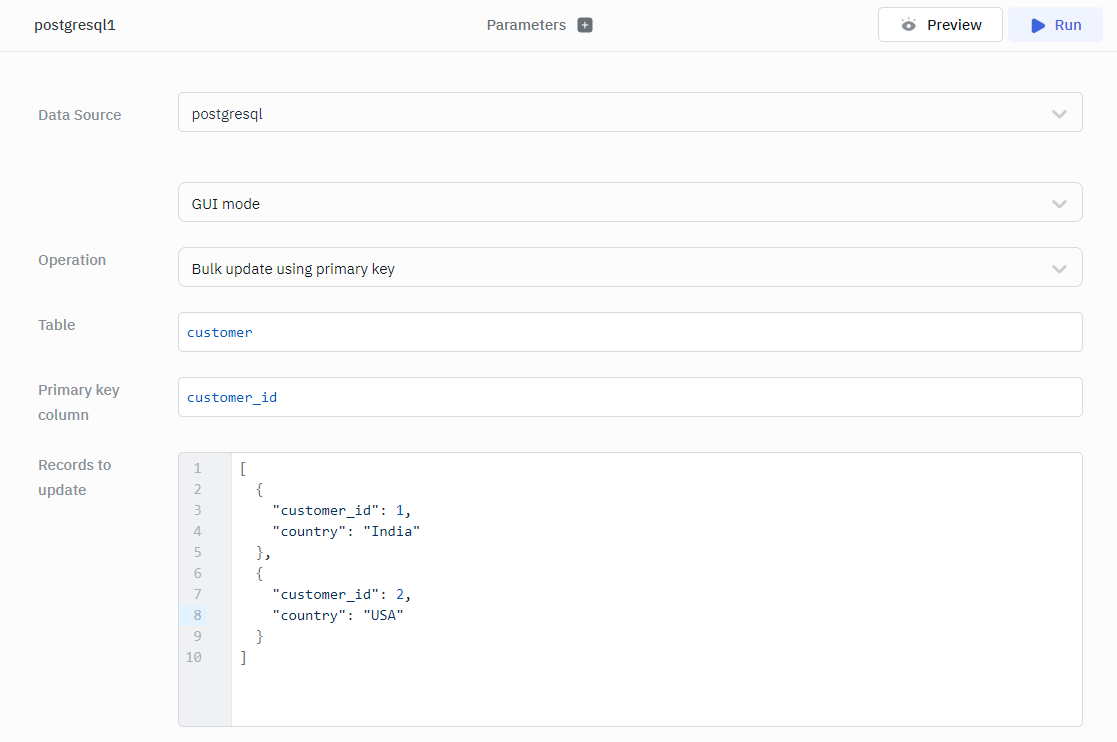Image resolution: width=1117 pixels, height=742 pixels.
Task: Focus the Table field containing customer
Action: (630, 332)
